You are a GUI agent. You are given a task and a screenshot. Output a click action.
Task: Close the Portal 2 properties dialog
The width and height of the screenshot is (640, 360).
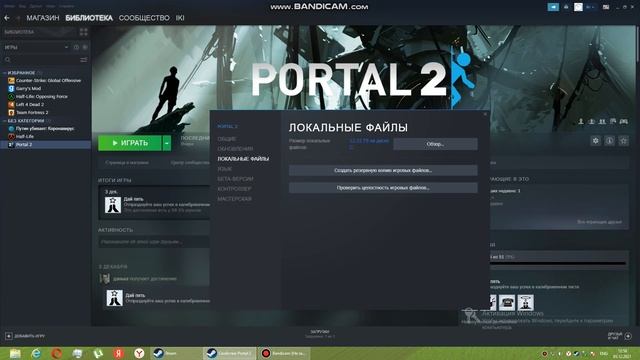tap(485, 114)
